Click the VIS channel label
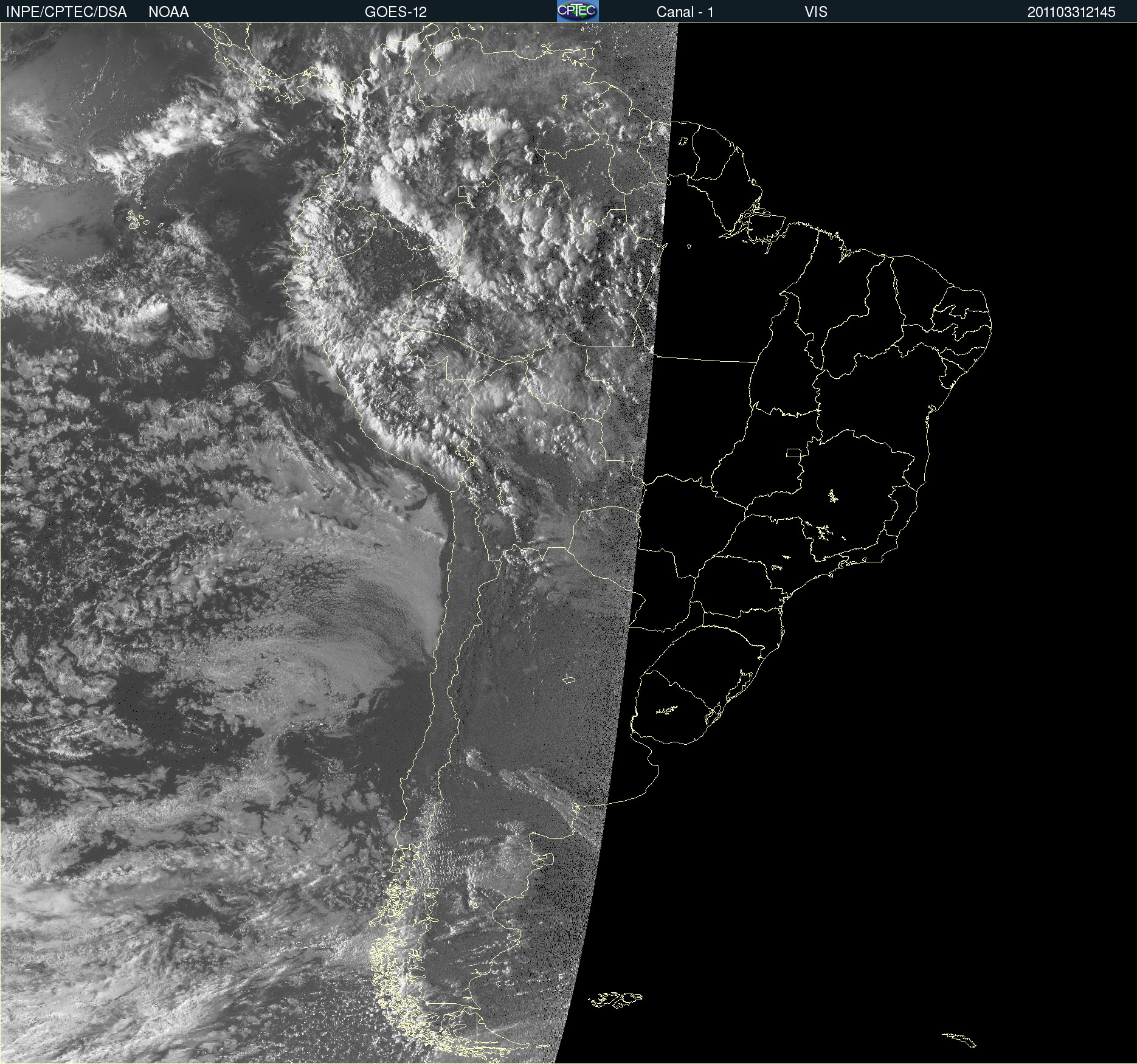This screenshot has height=1064, width=1137. pos(816,12)
